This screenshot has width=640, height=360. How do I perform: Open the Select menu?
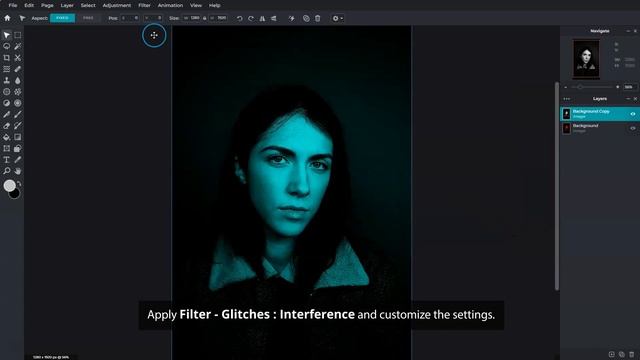click(88, 5)
